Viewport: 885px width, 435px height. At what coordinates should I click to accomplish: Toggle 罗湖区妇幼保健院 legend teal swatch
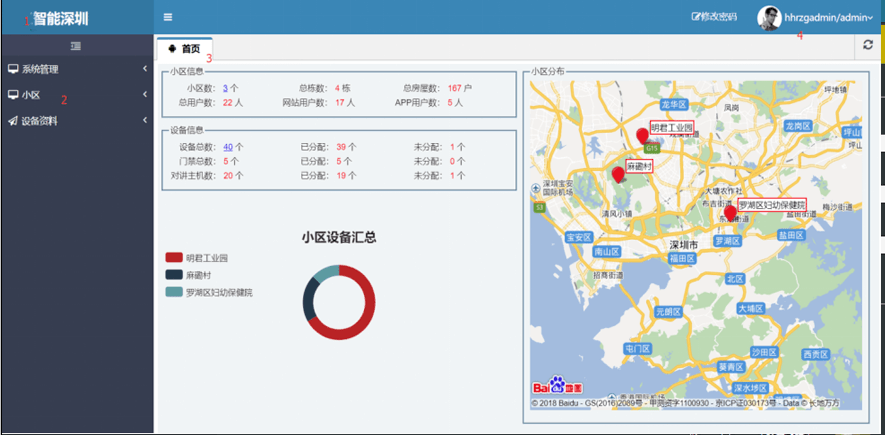click(174, 292)
